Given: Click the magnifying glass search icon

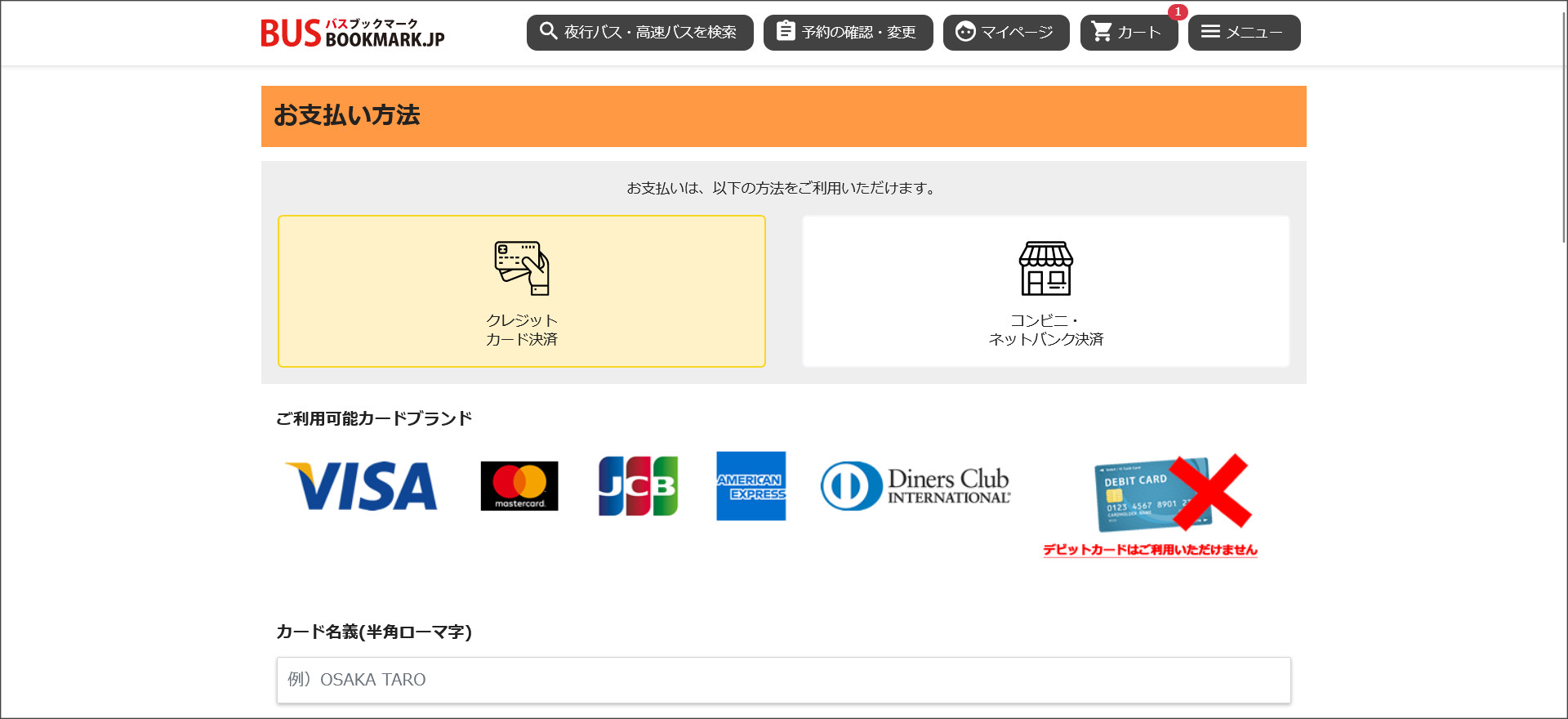Looking at the screenshot, I should 549,31.
